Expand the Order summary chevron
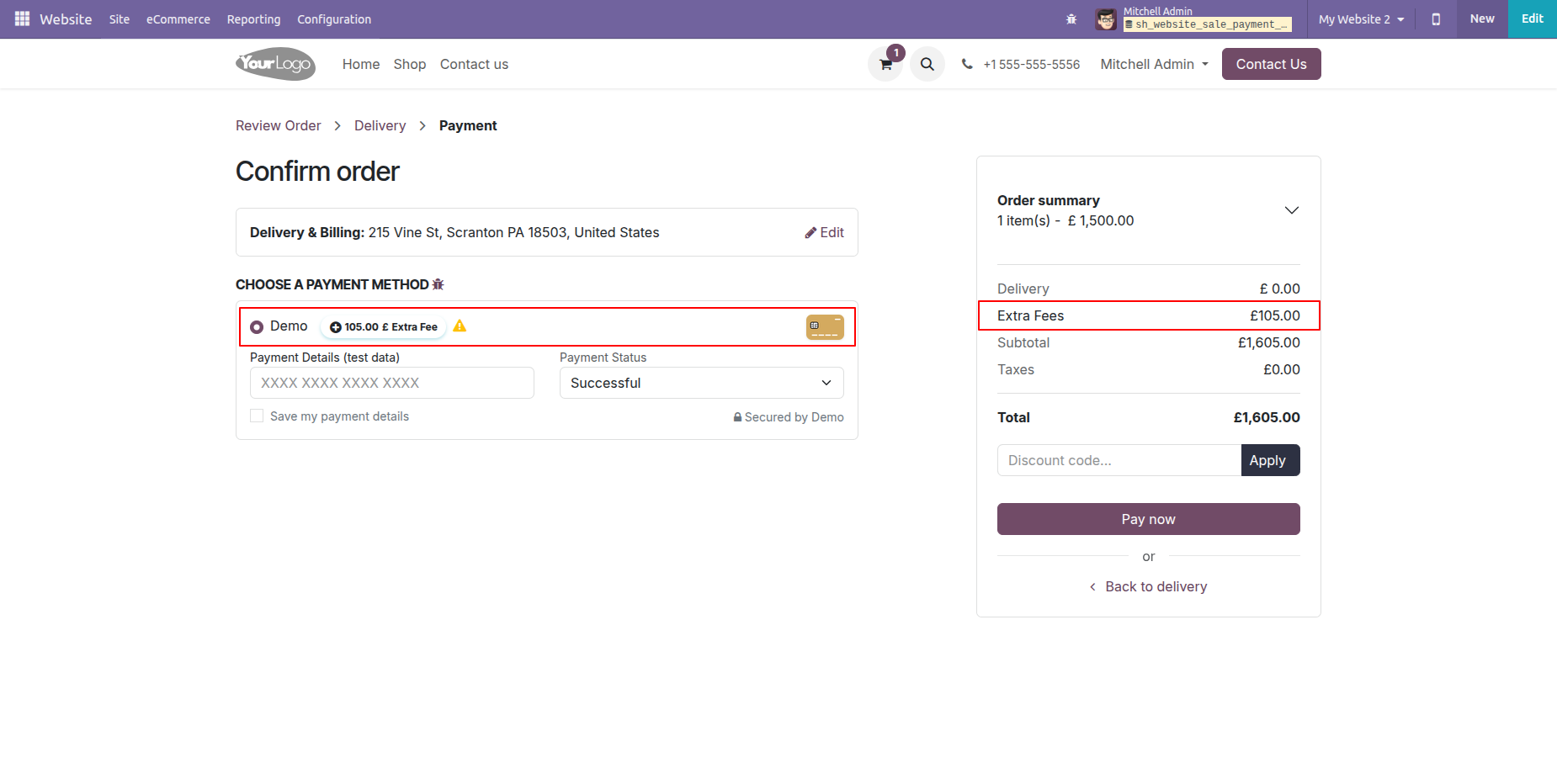The image size is (1557, 784). (x=1291, y=210)
